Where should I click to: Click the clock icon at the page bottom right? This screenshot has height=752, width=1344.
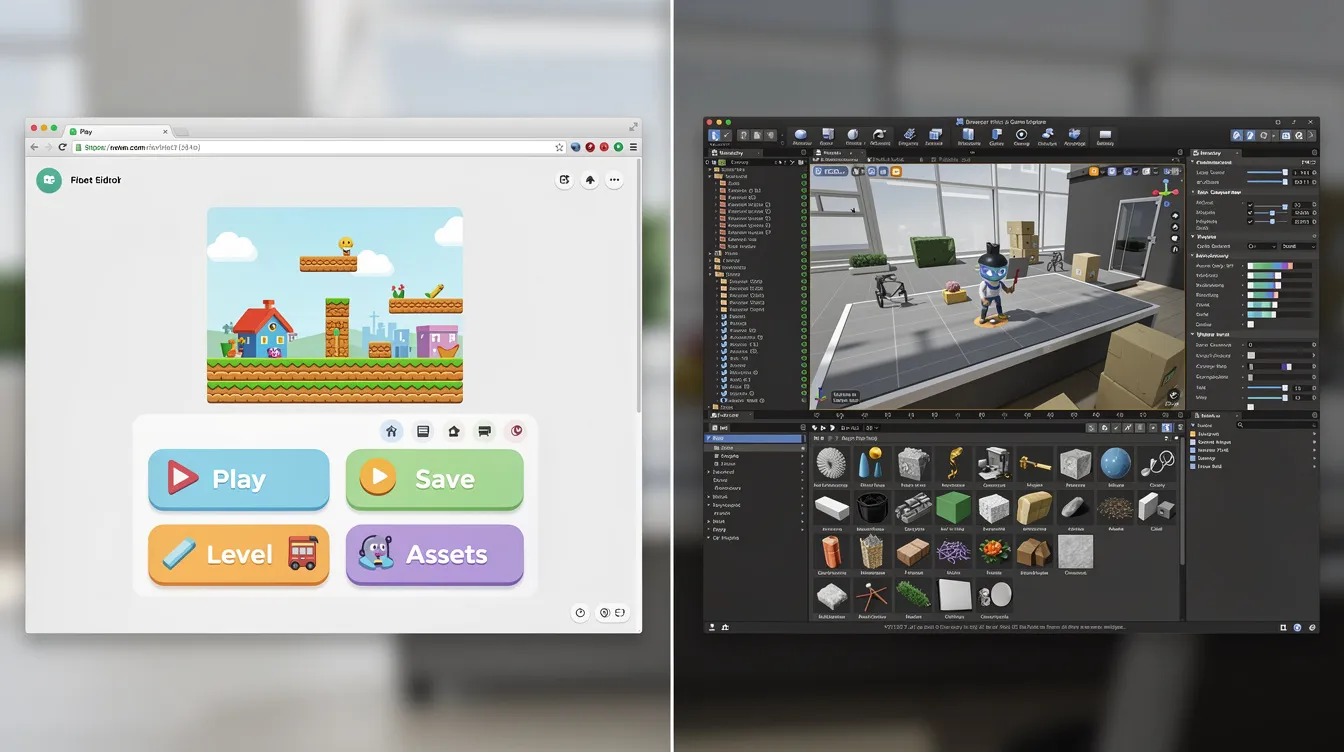pyautogui.click(x=580, y=613)
